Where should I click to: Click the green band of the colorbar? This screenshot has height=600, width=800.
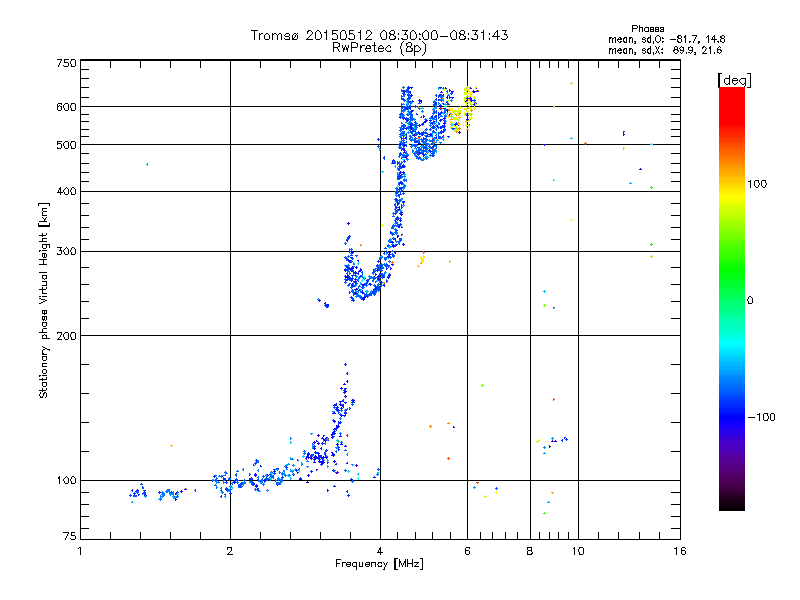pos(731,280)
